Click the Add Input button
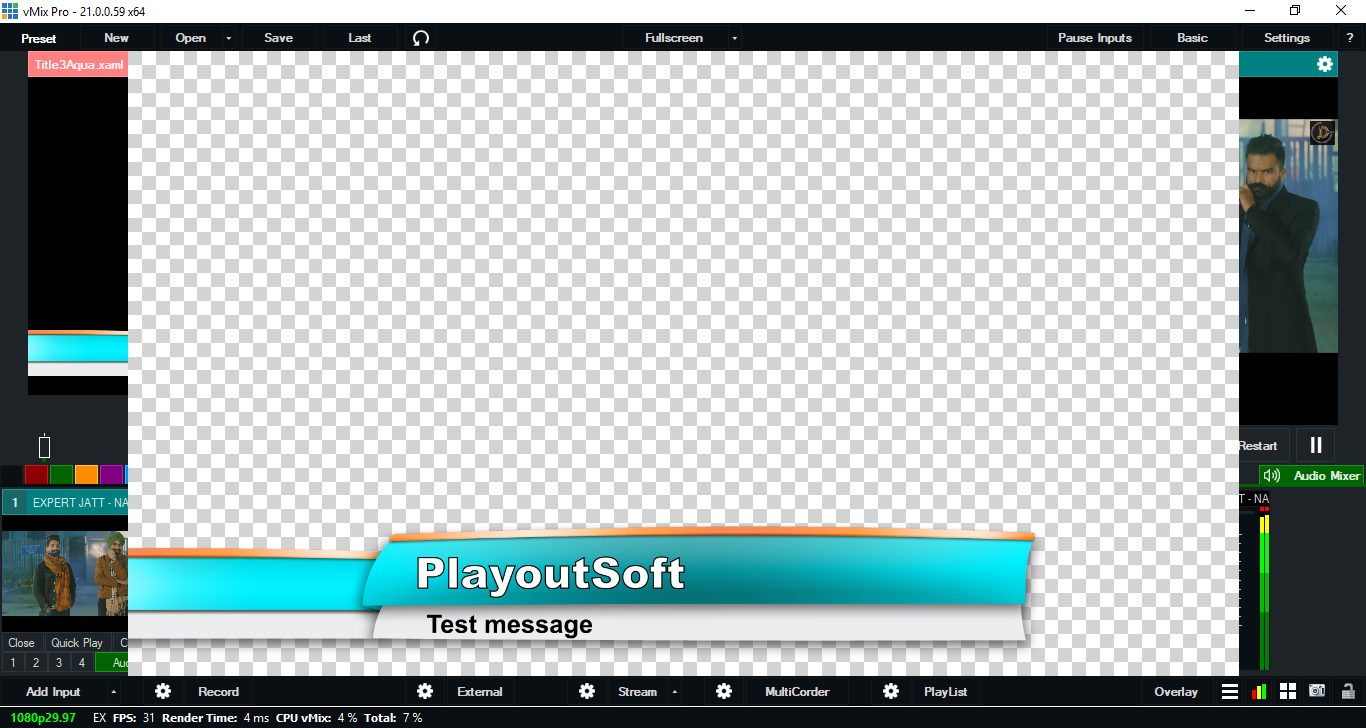Screen dimensions: 1366x728 tap(53, 691)
